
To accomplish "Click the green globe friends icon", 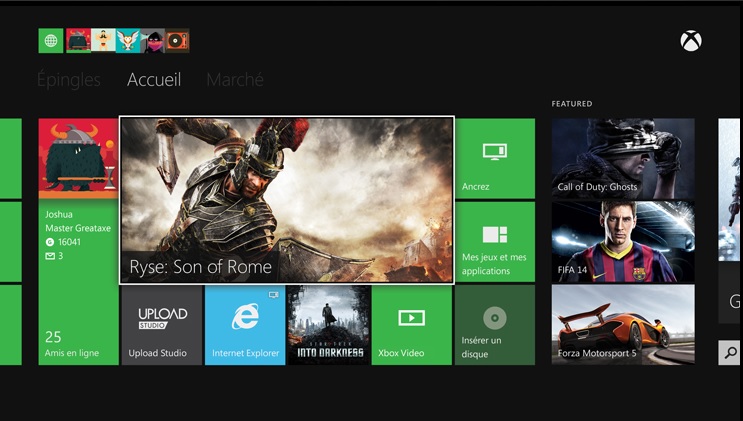I will click(51, 41).
